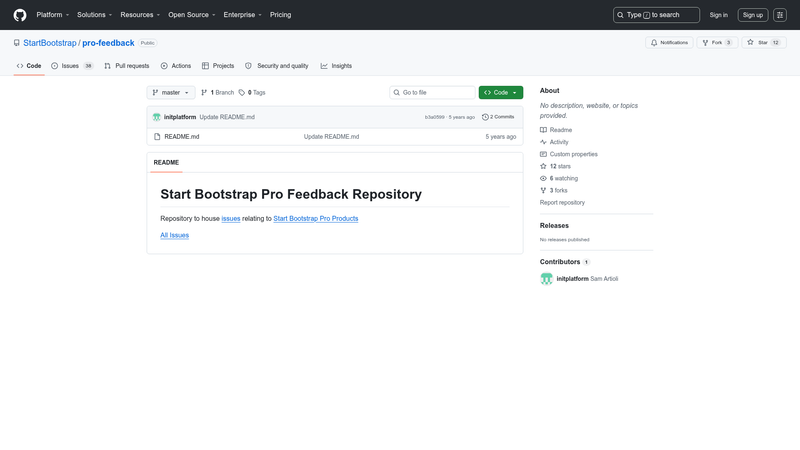Click the initplatform contributor avatar
This screenshot has width=800, height=450.
tap(546, 279)
